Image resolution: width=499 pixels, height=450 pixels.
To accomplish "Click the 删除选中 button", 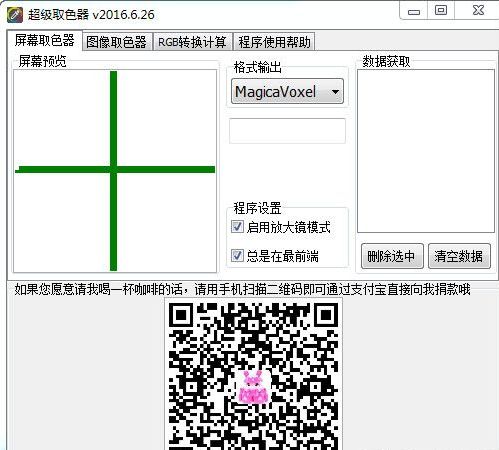I will (x=392, y=256).
